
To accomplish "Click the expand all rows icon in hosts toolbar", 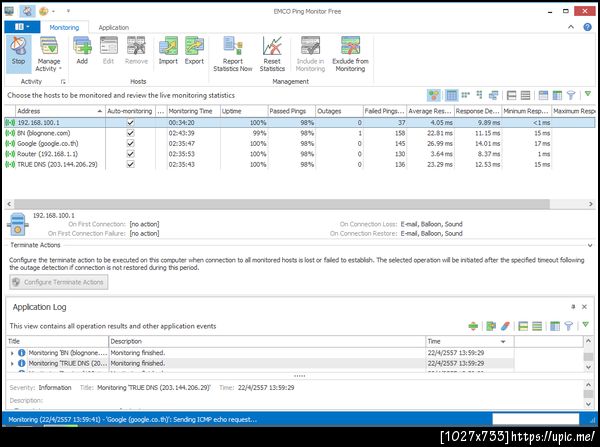I will tap(525, 95).
